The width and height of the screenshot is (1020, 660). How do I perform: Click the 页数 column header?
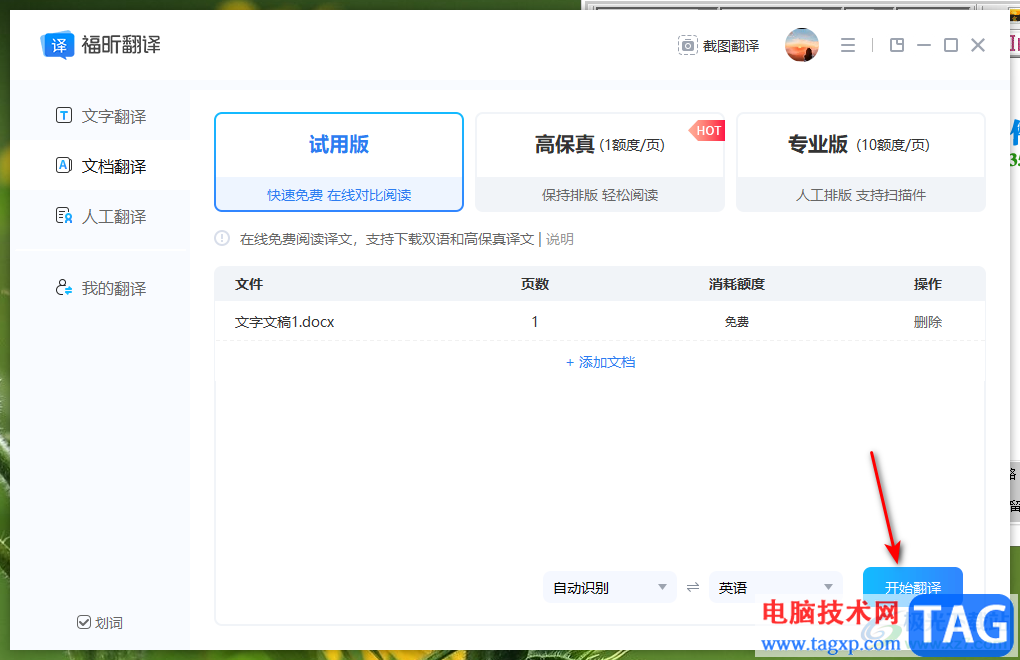[535, 284]
